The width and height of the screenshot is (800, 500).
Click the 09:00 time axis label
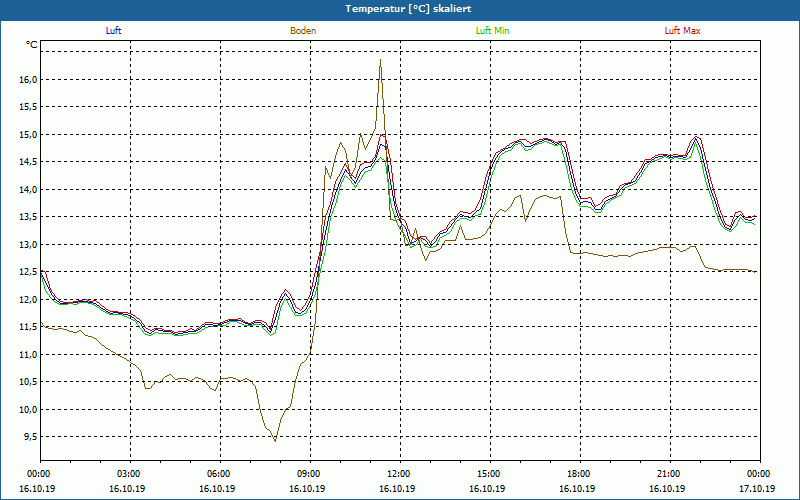[310, 474]
